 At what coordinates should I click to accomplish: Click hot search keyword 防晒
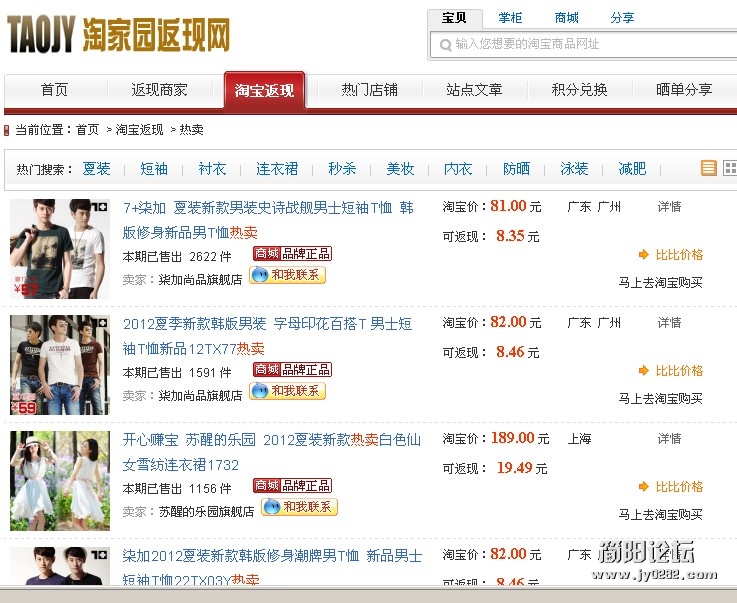[x=516, y=168]
